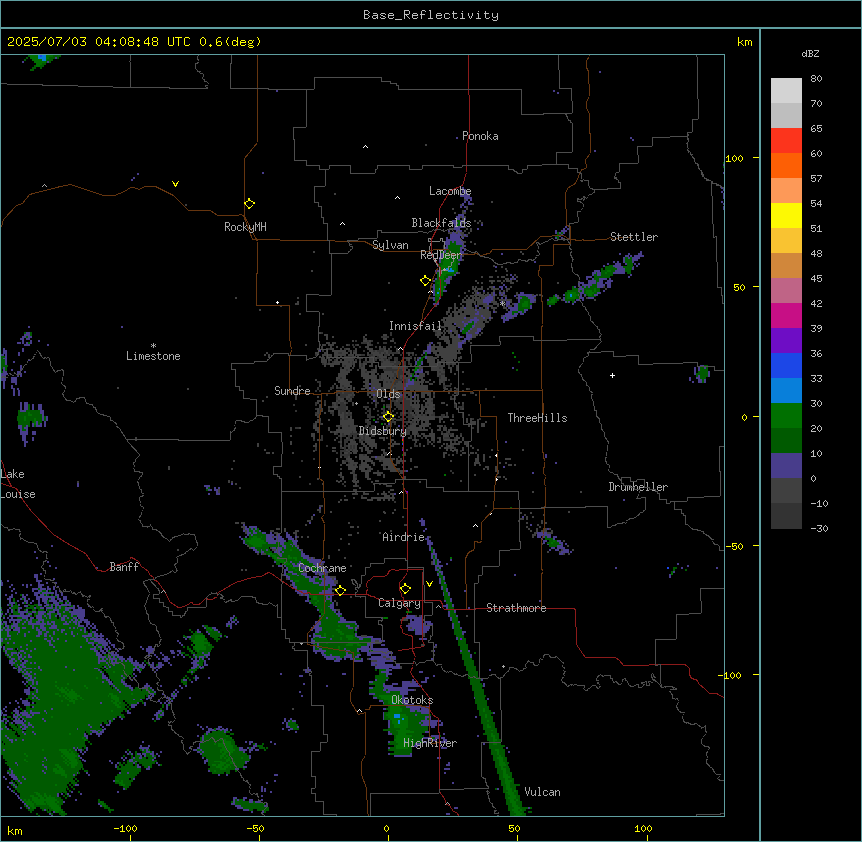This screenshot has height=842, width=862.
Task: Click the white plus marker west of Drumheller region
Action: 612,375
